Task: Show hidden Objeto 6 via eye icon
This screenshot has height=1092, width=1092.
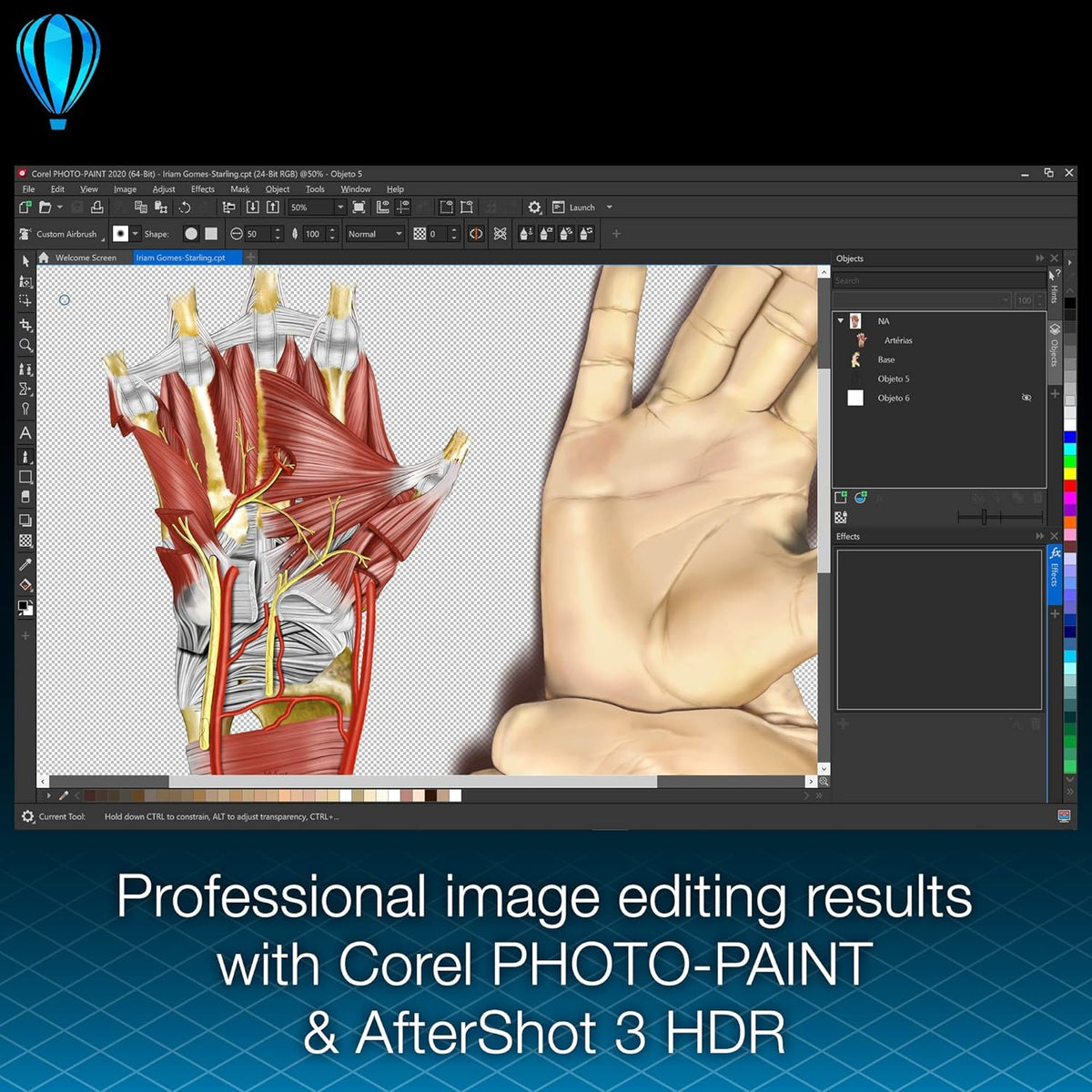Action: pyautogui.click(x=1026, y=398)
